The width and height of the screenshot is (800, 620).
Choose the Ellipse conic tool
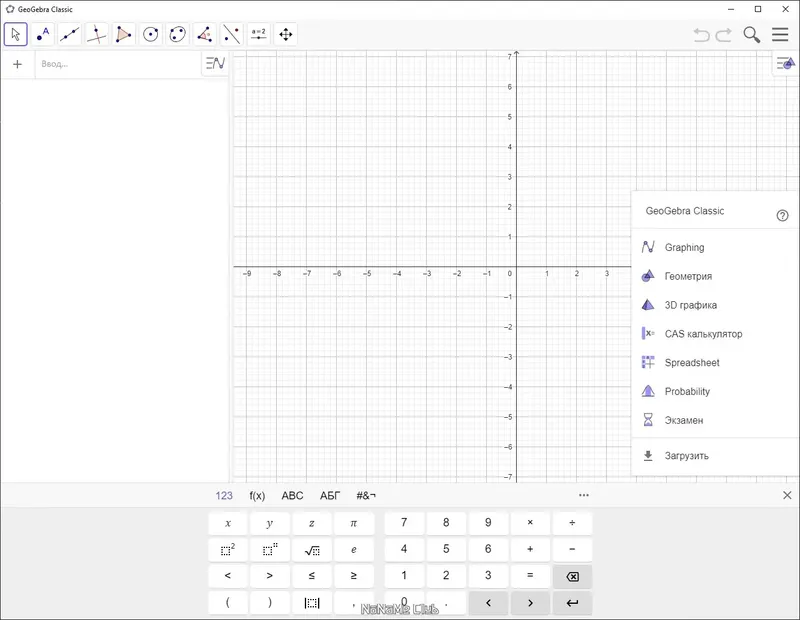tap(178, 34)
